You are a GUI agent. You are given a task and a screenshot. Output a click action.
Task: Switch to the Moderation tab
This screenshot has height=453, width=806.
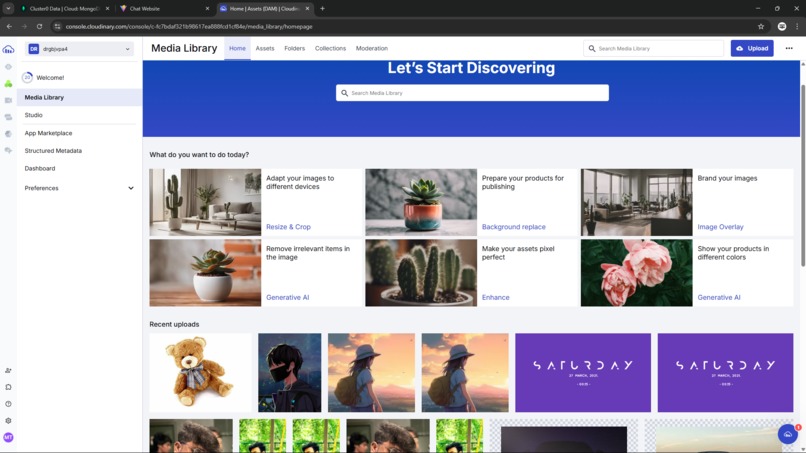372,48
